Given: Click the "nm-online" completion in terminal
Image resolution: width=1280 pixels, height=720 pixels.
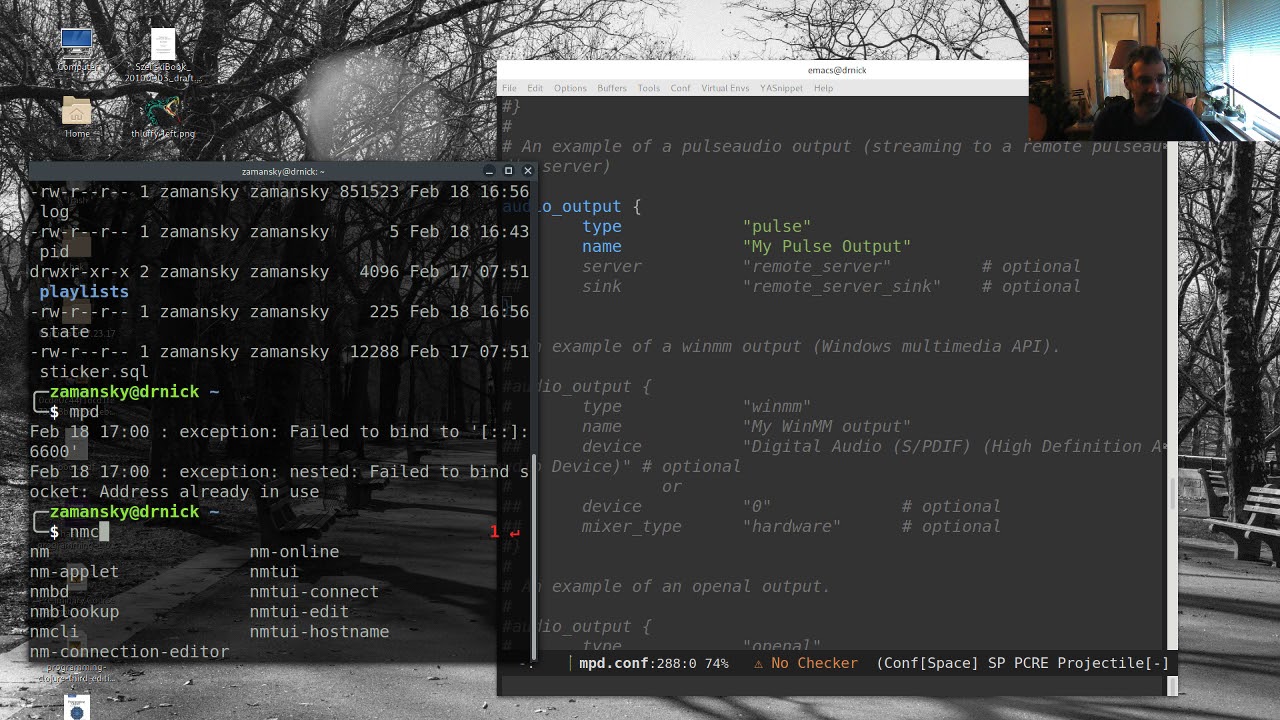Looking at the screenshot, I should [x=294, y=551].
